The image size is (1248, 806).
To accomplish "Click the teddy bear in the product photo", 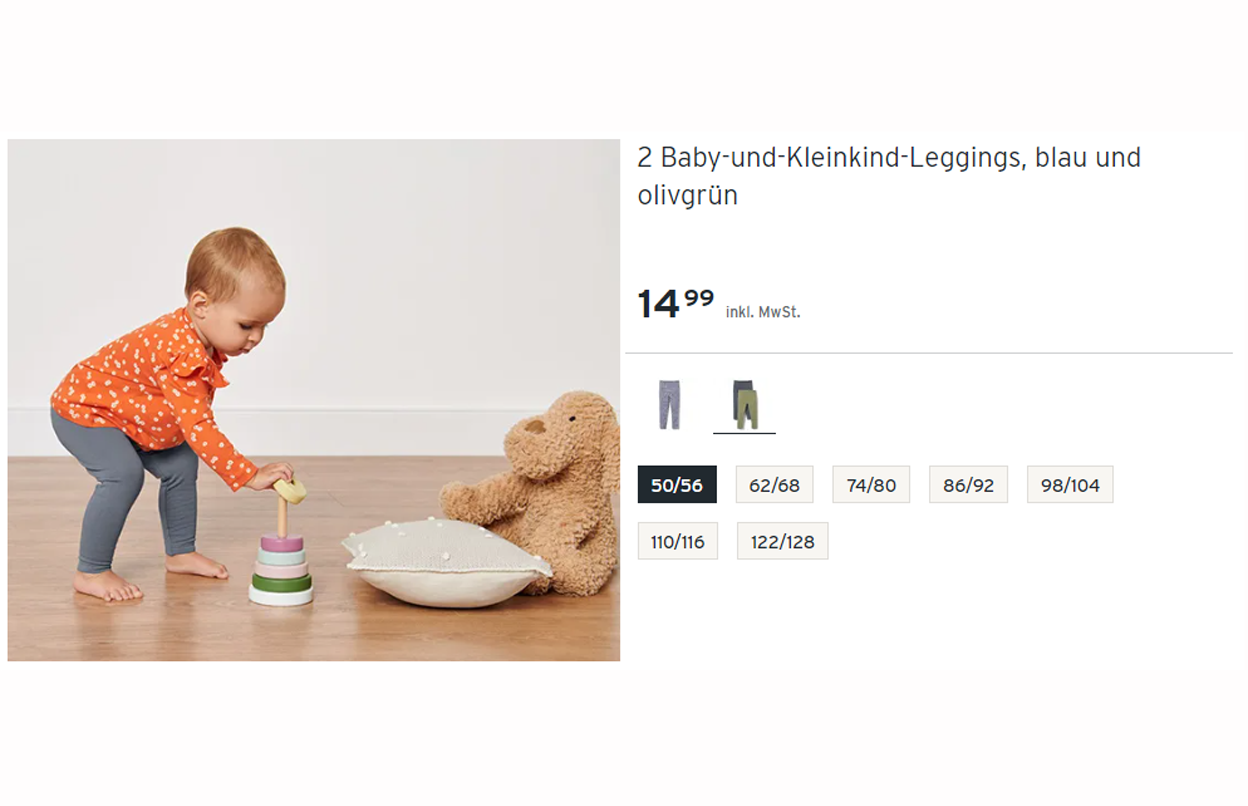I will click(x=545, y=490).
